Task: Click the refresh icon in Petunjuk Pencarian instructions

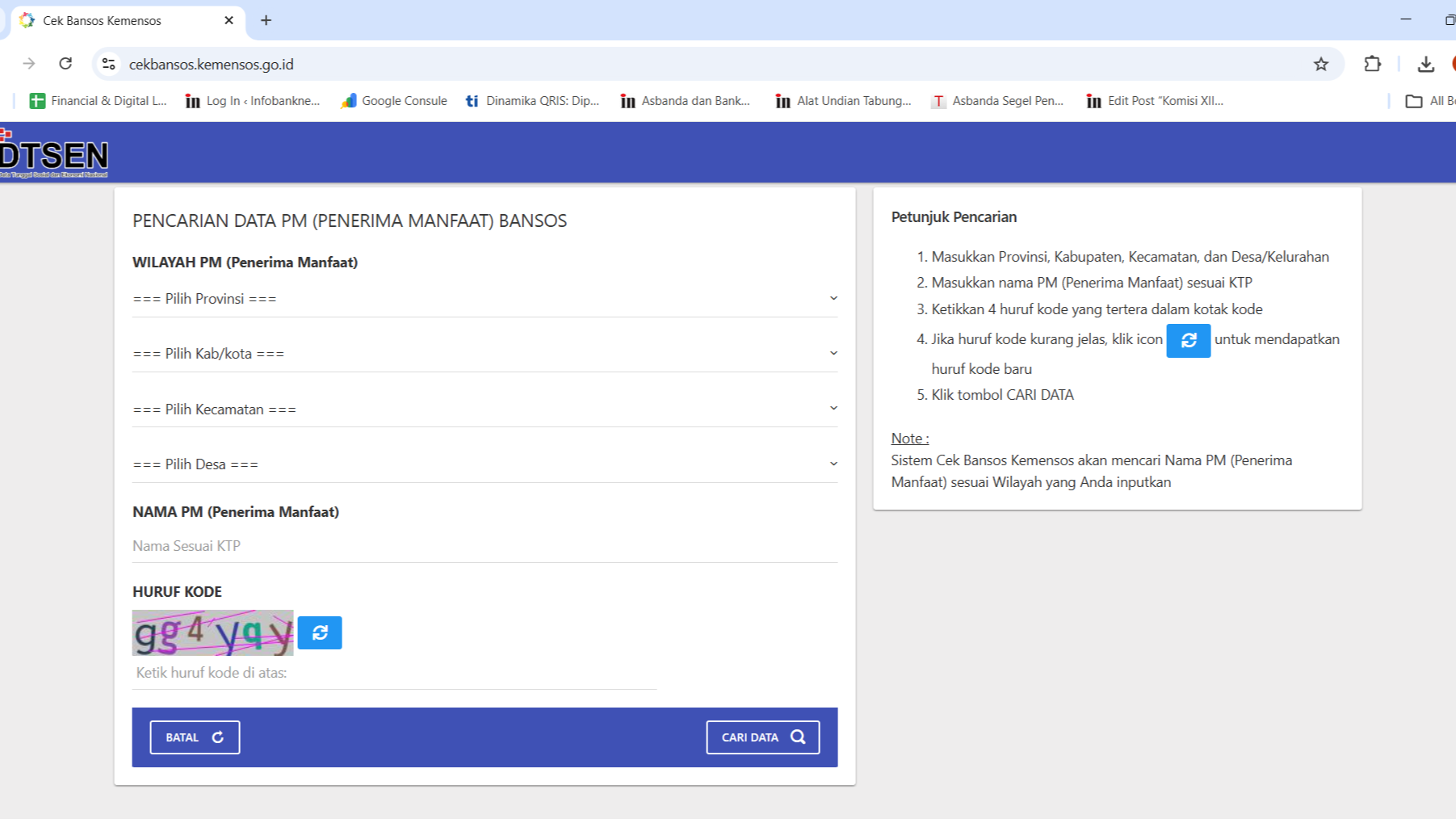Action: click(x=1188, y=341)
